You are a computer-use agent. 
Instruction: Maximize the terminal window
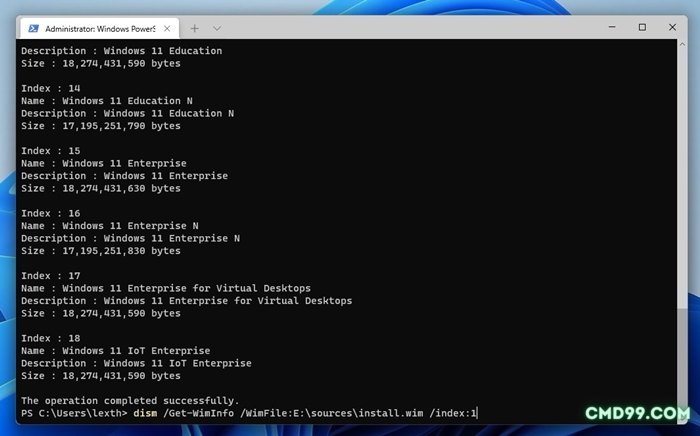[642, 27]
